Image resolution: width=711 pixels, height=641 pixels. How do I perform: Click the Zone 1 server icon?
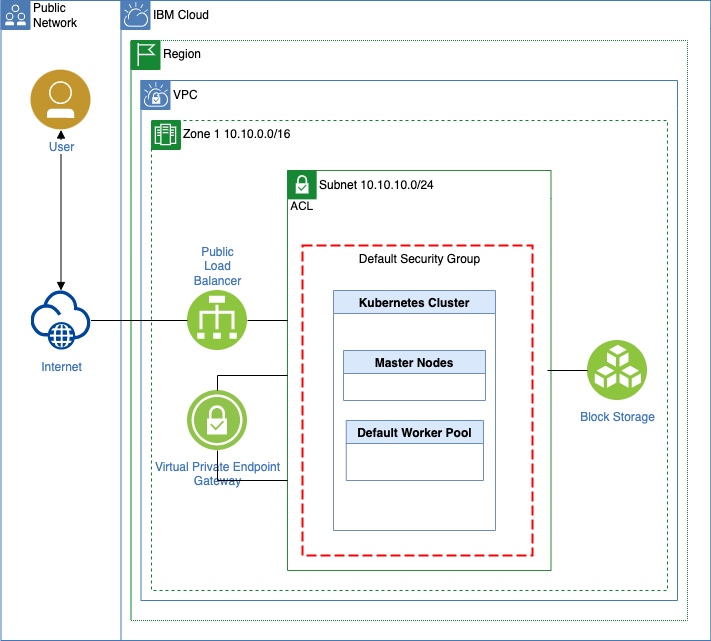(x=166, y=135)
